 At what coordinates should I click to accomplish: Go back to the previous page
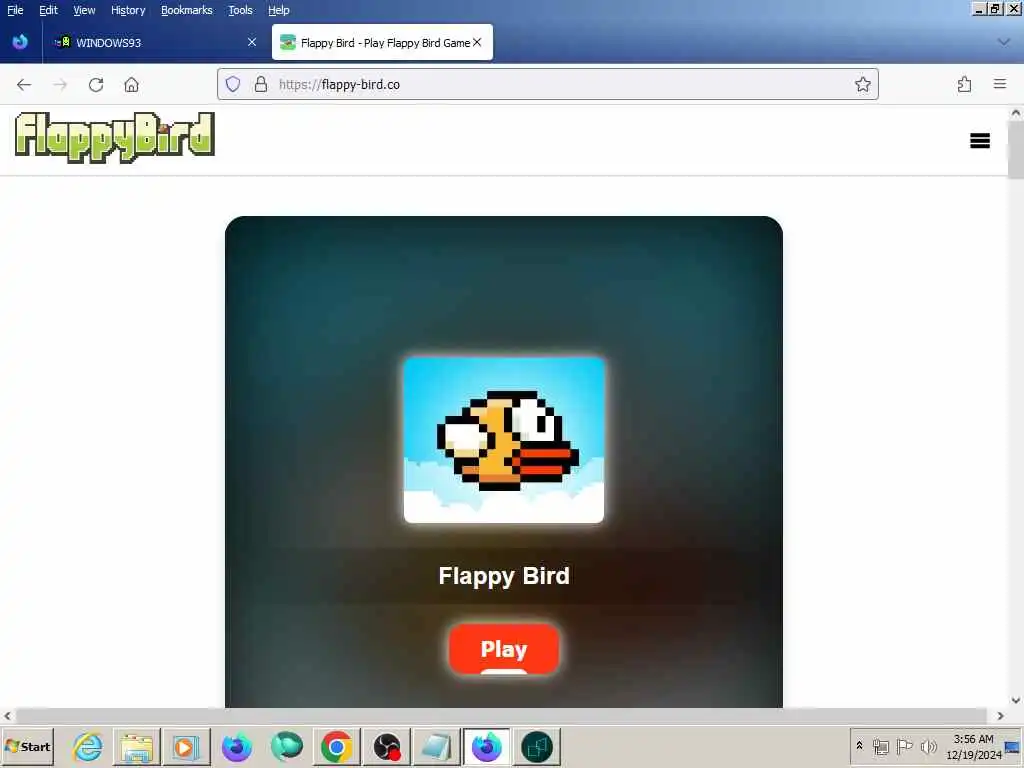(24, 85)
